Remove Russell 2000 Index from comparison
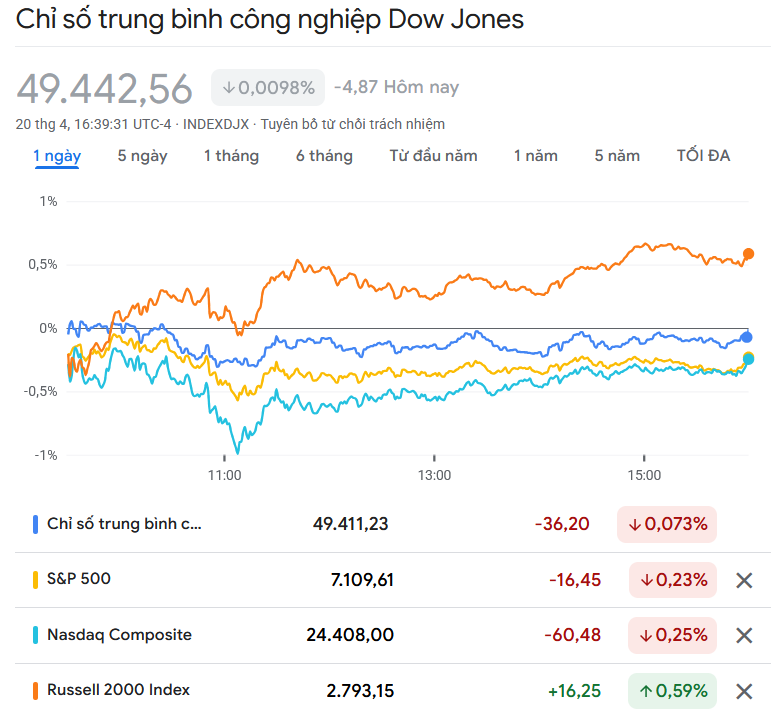The image size is (771, 716). pos(744,690)
